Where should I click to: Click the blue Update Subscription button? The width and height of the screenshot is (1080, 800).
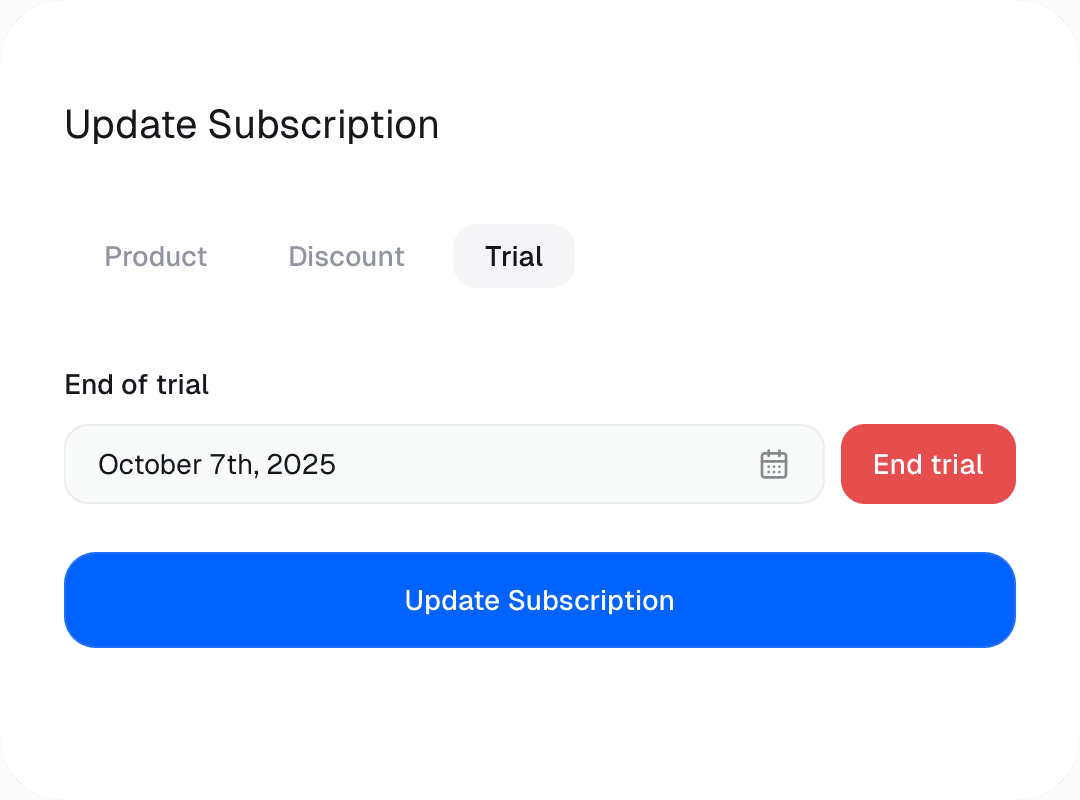(540, 600)
